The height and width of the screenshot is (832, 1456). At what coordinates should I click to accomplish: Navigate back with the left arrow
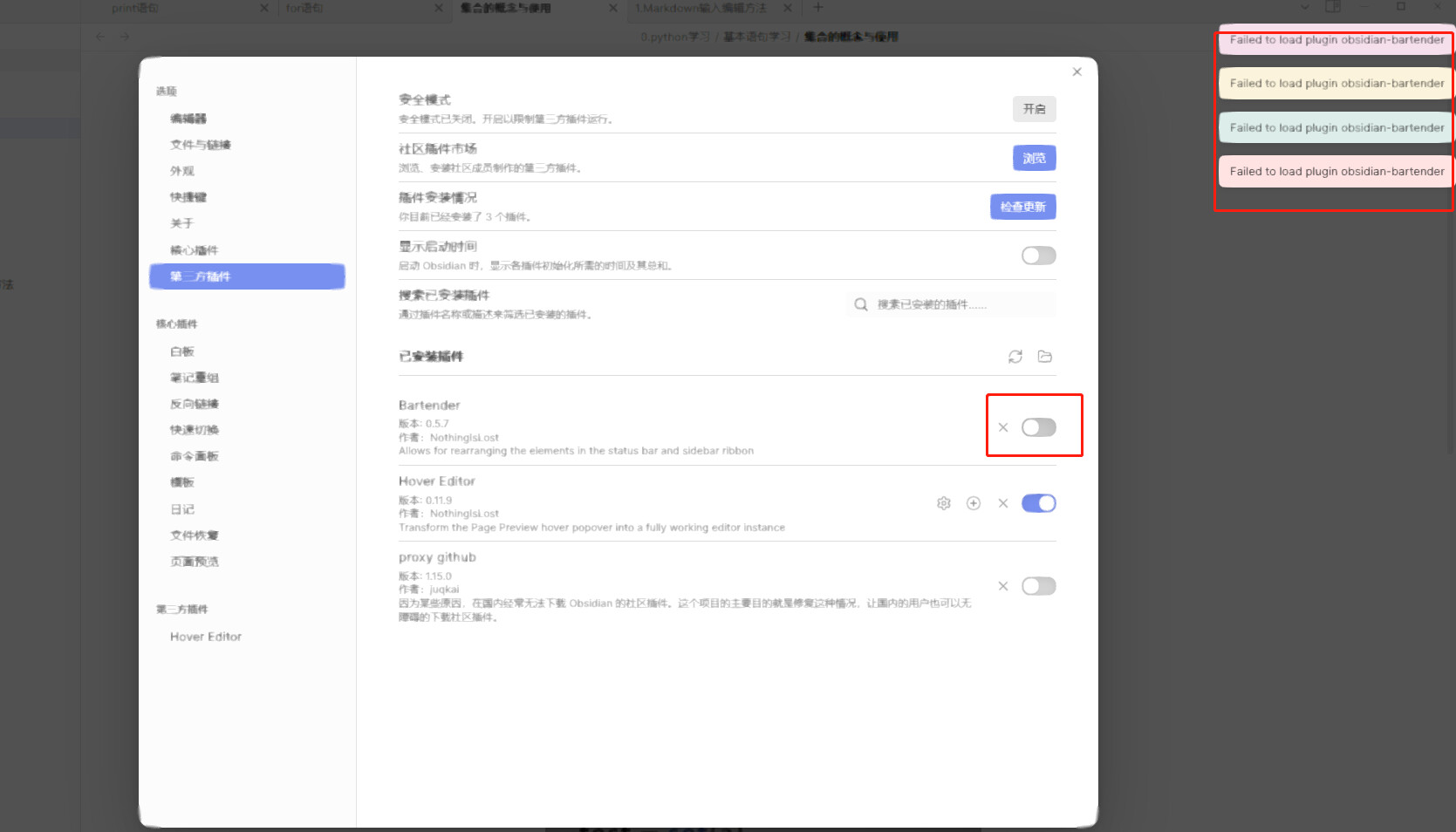99,37
